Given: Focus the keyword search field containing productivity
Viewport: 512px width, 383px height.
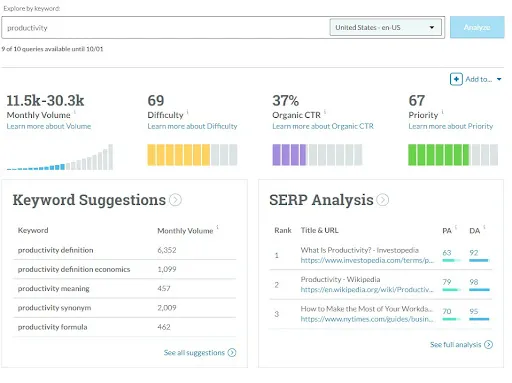Looking at the screenshot, I should [165, 28].
